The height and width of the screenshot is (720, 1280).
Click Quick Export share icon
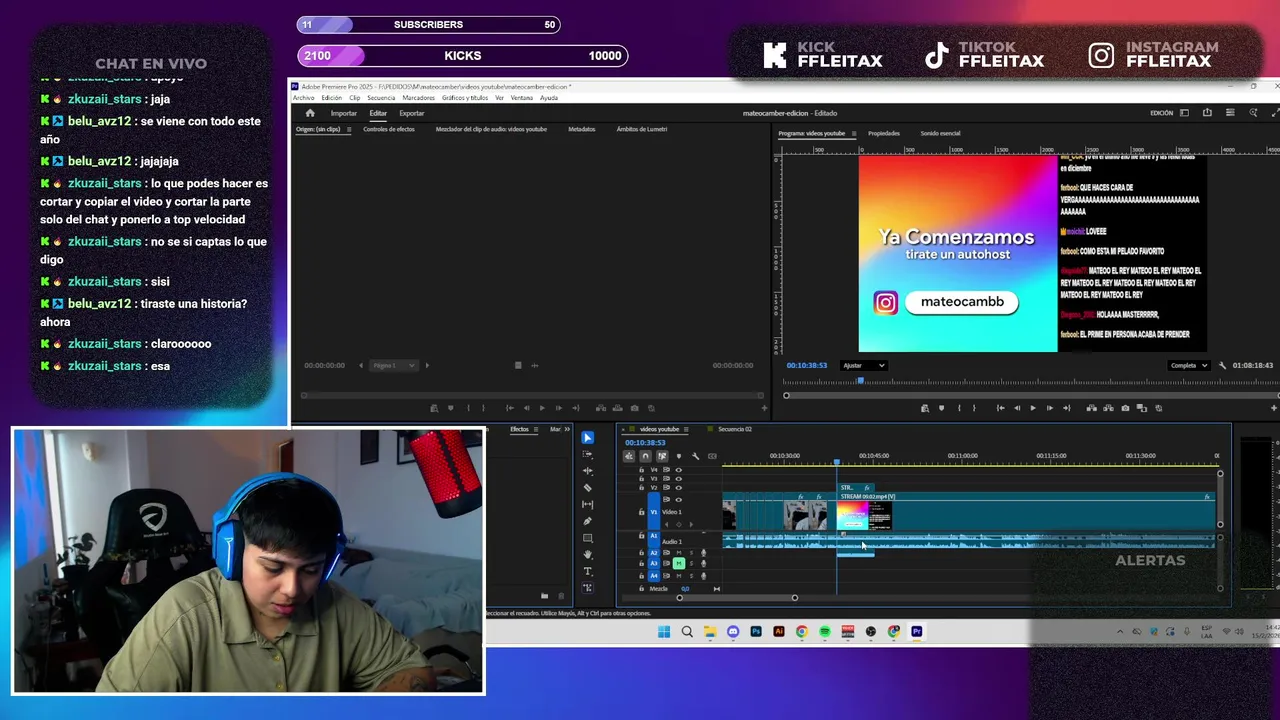1207,113
